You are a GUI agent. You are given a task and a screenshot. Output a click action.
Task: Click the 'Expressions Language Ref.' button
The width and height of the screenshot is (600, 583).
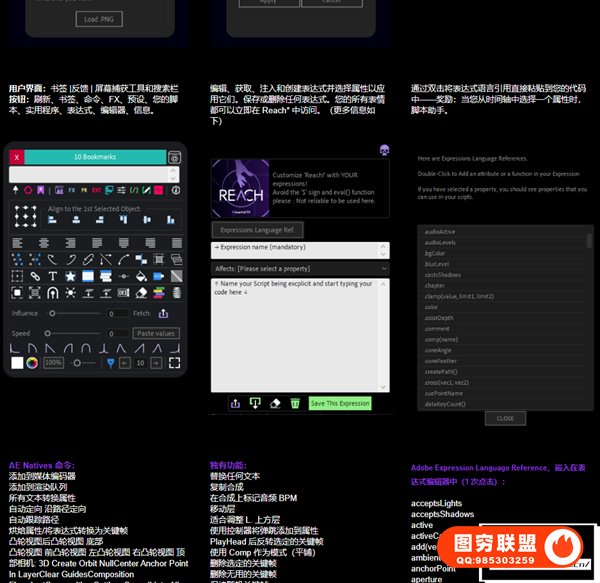pos(257,230)
